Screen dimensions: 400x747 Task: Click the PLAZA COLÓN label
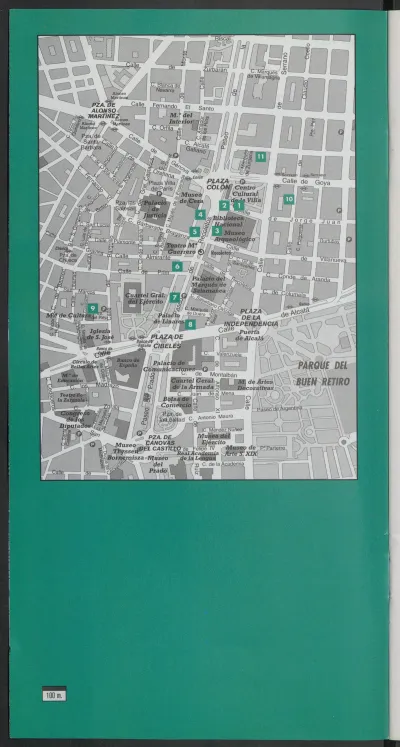pyautogui.click(x=218, y=184)
